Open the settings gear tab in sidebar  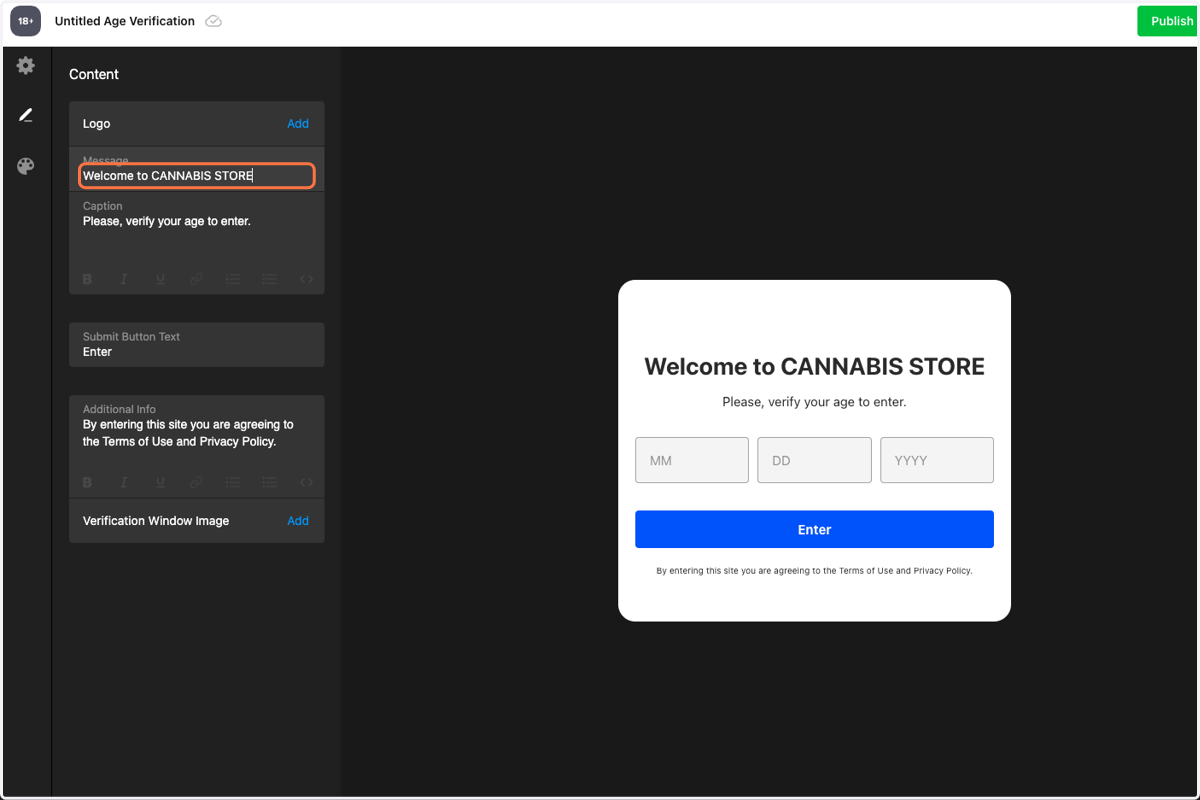click(26, 66)
